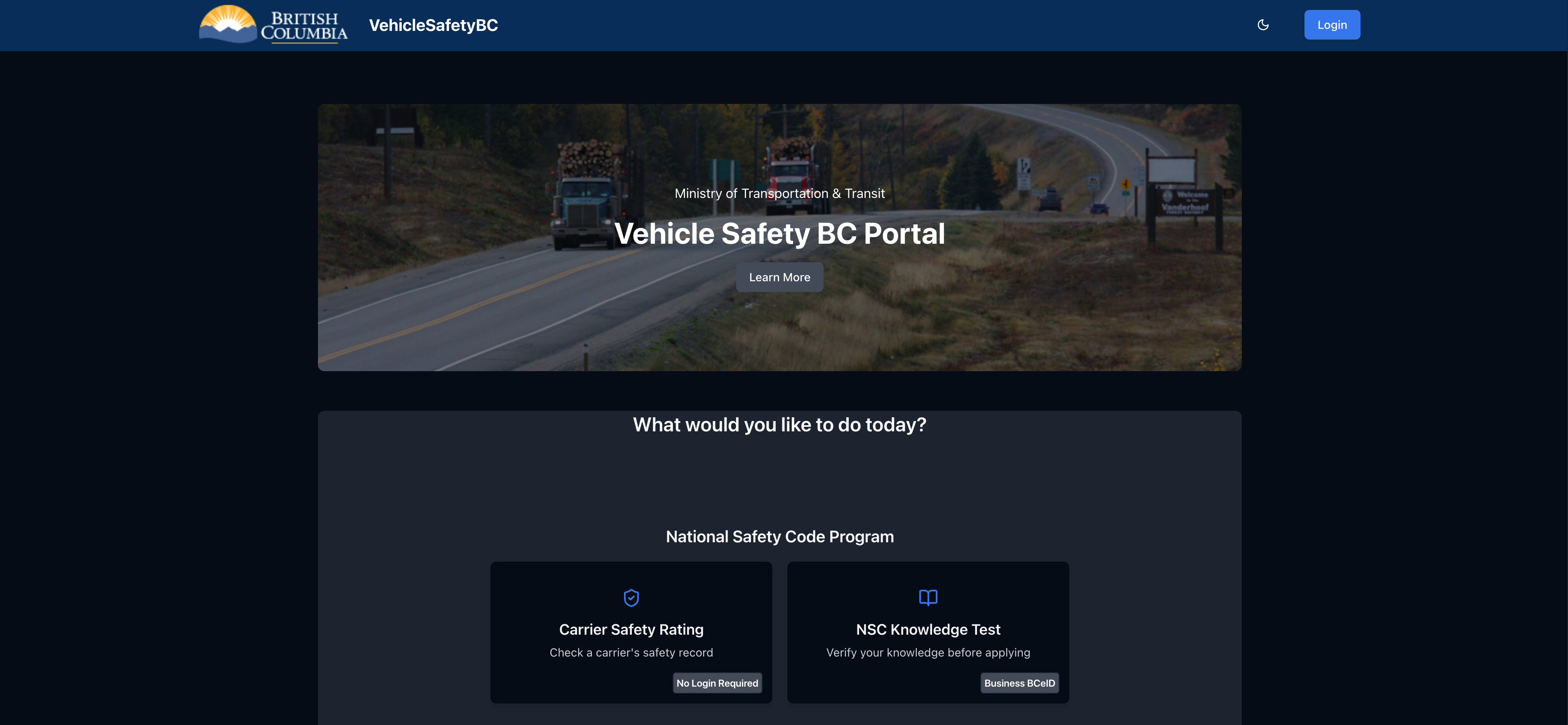Viewport: 1568px width, 725px height.
Task: Click the shield icon for Carrier Safety Rating
Action: pos(631,598)
